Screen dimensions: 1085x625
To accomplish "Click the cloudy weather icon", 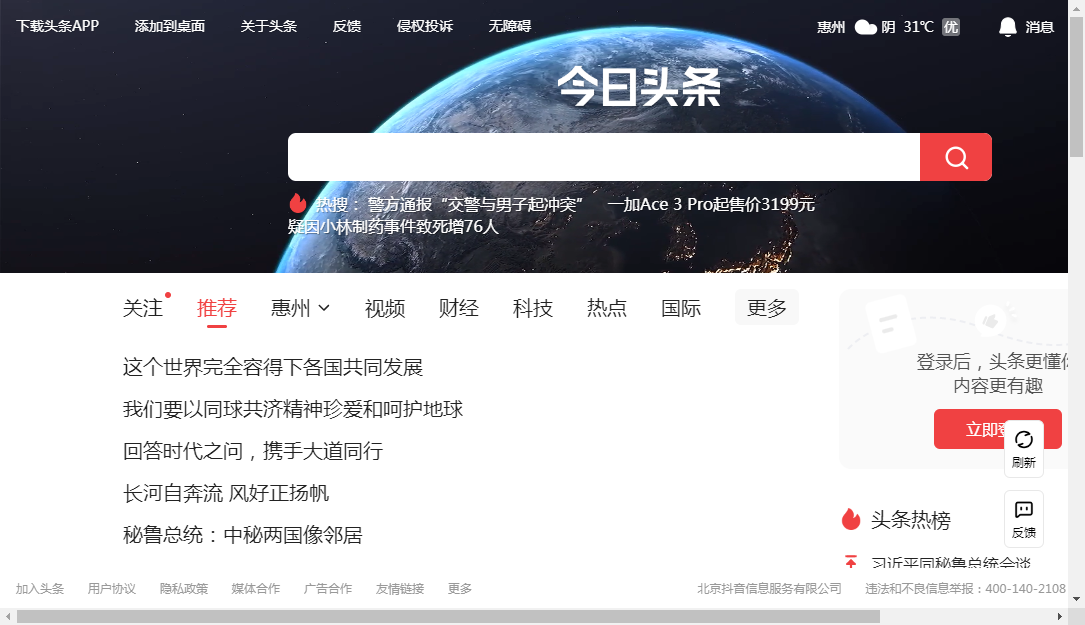I will pos(865,27).
